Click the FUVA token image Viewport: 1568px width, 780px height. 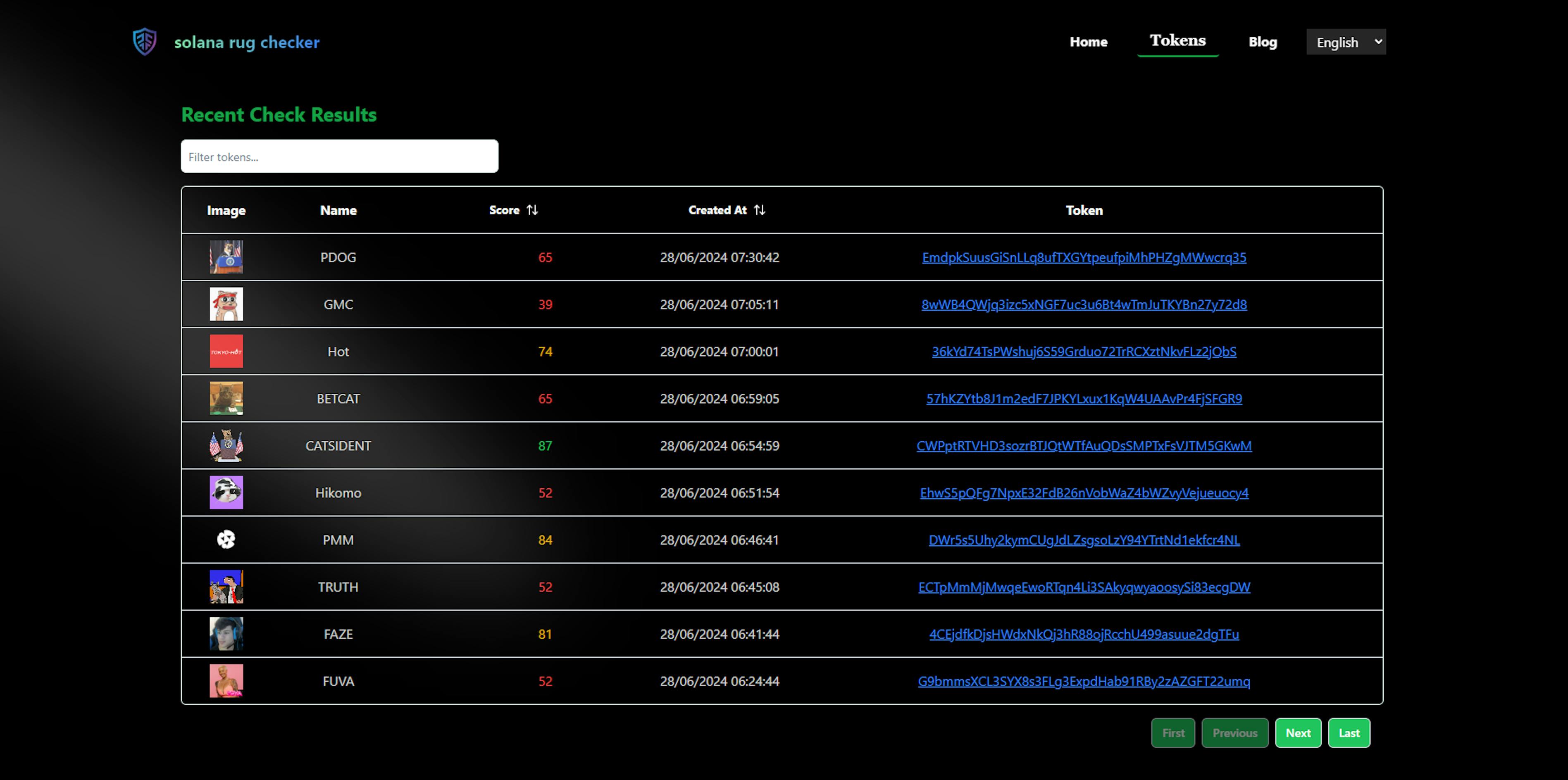(x=226, y=681)
